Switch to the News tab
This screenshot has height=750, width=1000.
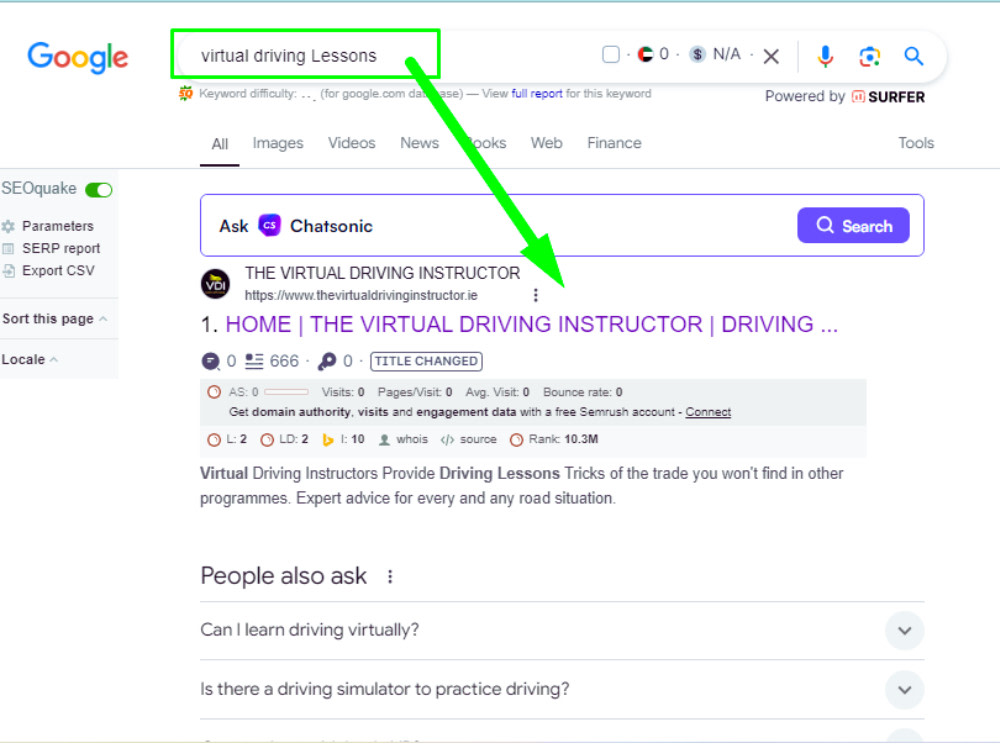click(x=419, y=143)
